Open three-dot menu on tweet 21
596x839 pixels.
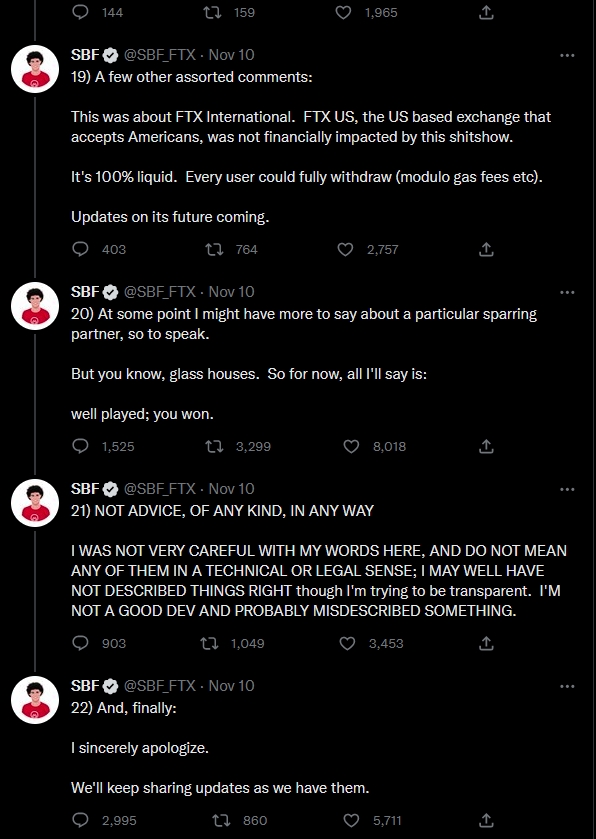pos(567,489)
